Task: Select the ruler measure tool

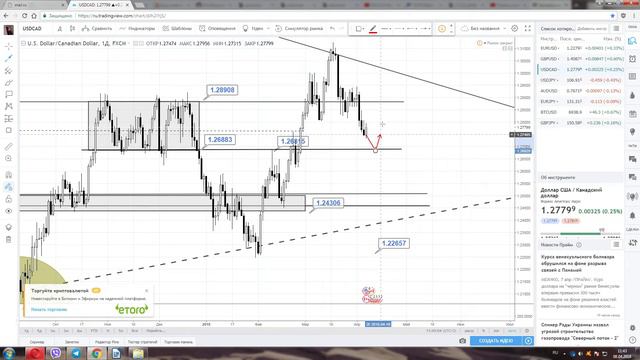Action: click(9, 146)
